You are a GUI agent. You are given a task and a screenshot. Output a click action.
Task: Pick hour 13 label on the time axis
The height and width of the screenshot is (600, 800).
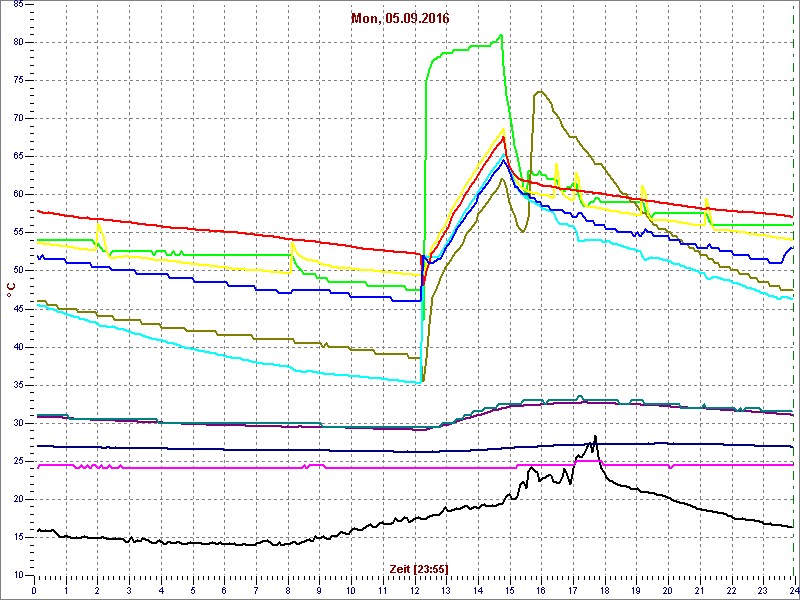pyautogui.click(x=445, y=589)
